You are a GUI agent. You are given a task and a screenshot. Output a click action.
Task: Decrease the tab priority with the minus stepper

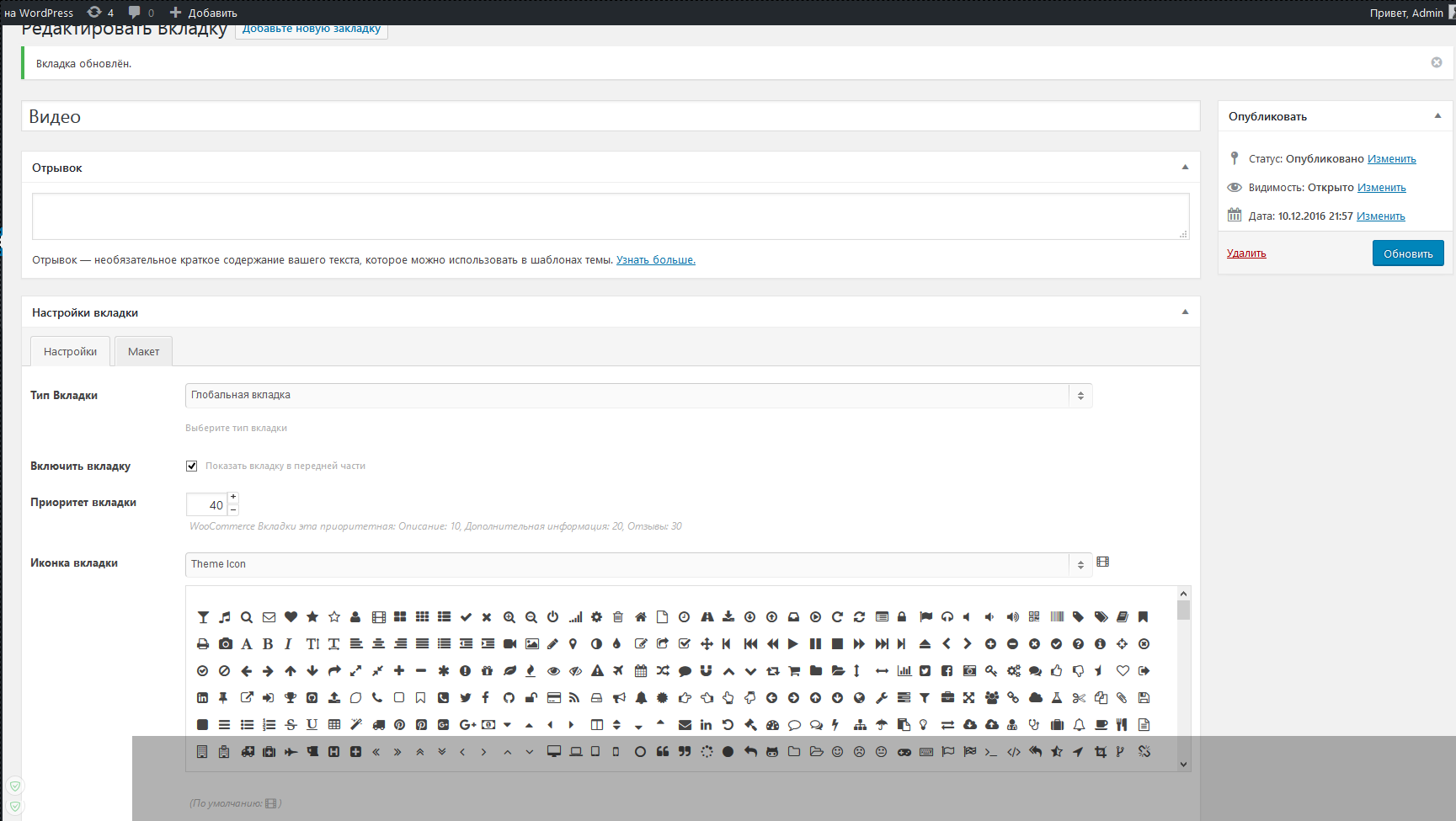[x=233, y=509]
